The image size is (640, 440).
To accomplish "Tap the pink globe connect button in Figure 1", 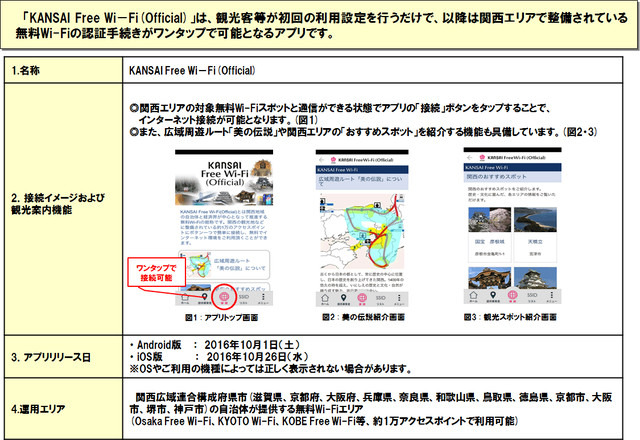I will [224, 298].
